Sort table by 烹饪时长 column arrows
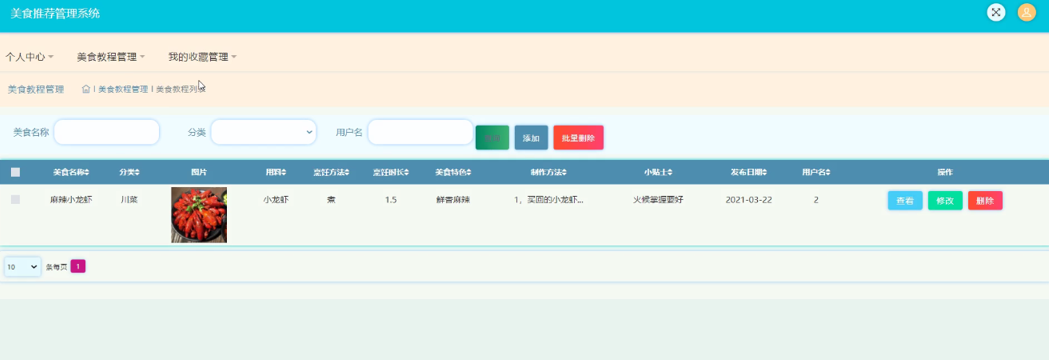This screenshot has width=1049, height=360. point(407,173)
